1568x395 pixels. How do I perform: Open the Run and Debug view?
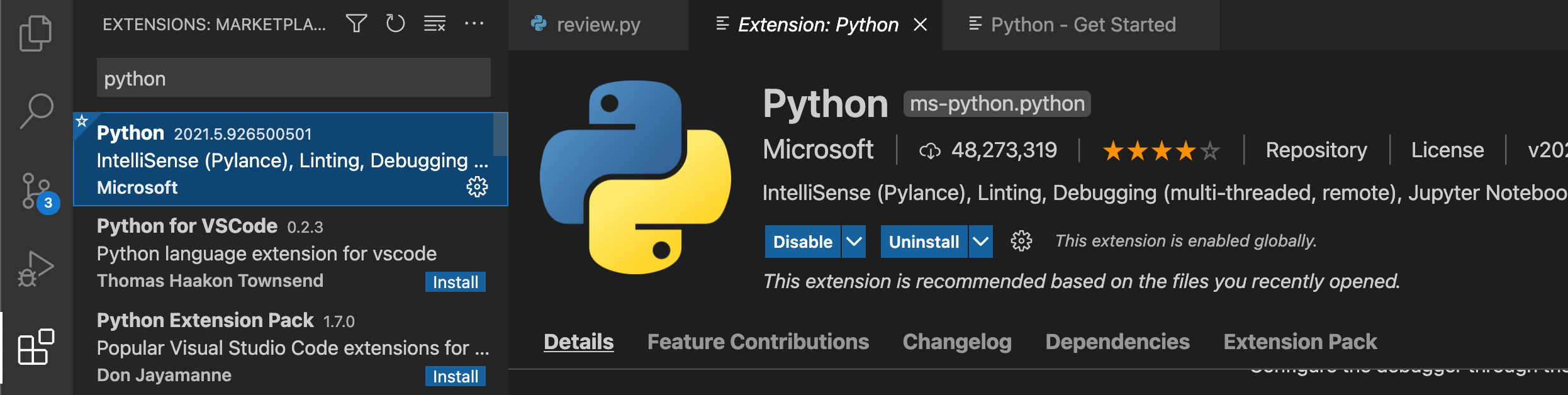point(36,269)
